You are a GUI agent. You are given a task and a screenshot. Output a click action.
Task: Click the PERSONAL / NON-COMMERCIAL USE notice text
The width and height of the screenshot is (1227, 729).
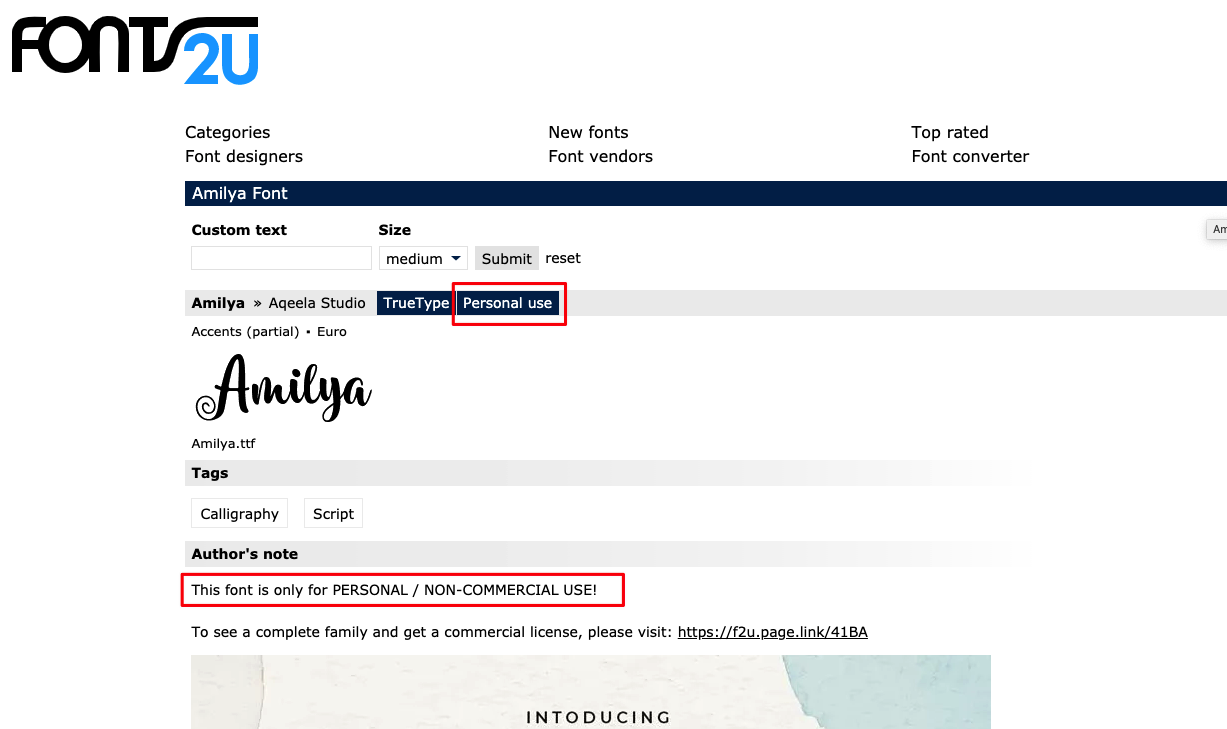(x=394, y=590)
